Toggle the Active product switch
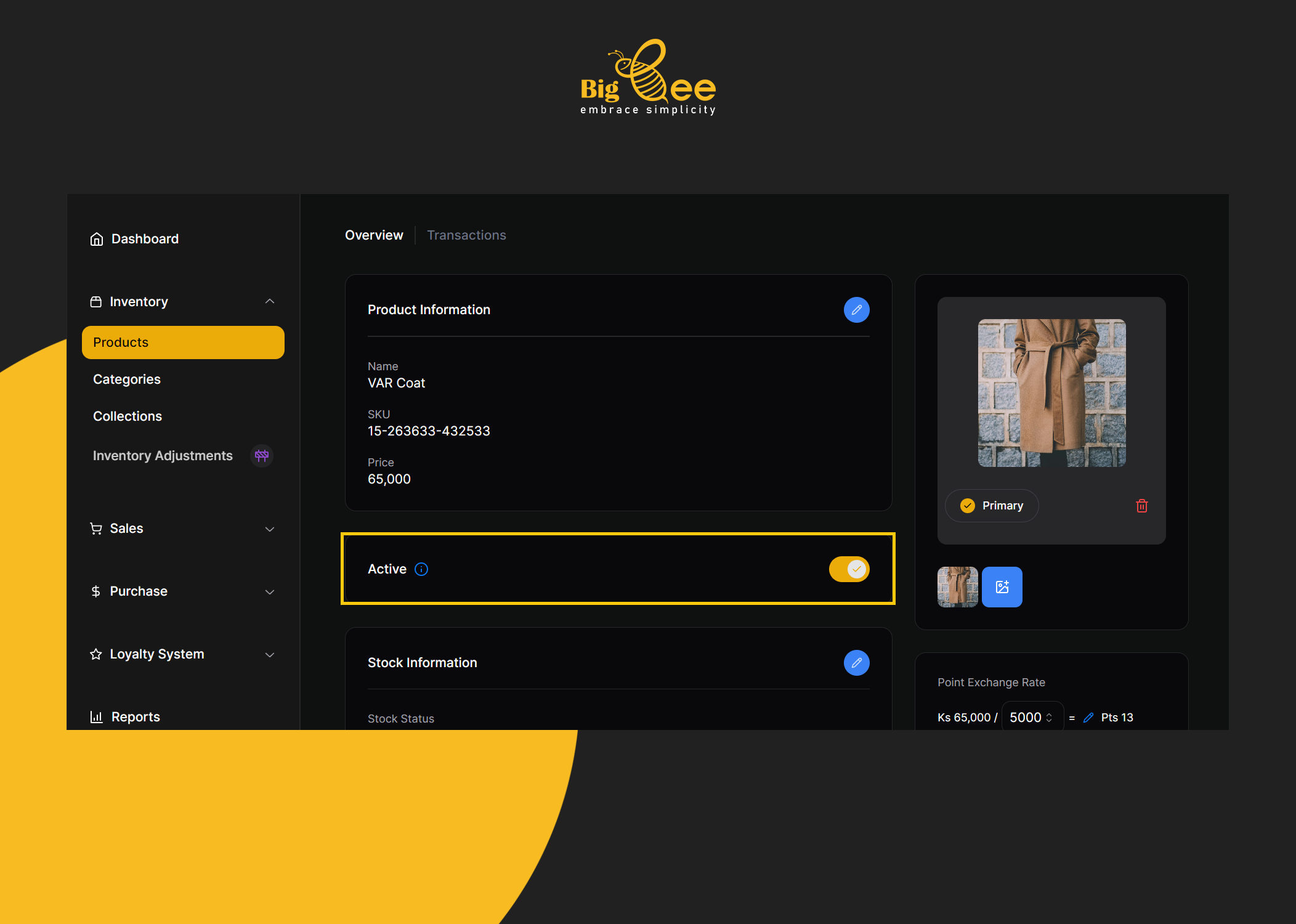 849,569
